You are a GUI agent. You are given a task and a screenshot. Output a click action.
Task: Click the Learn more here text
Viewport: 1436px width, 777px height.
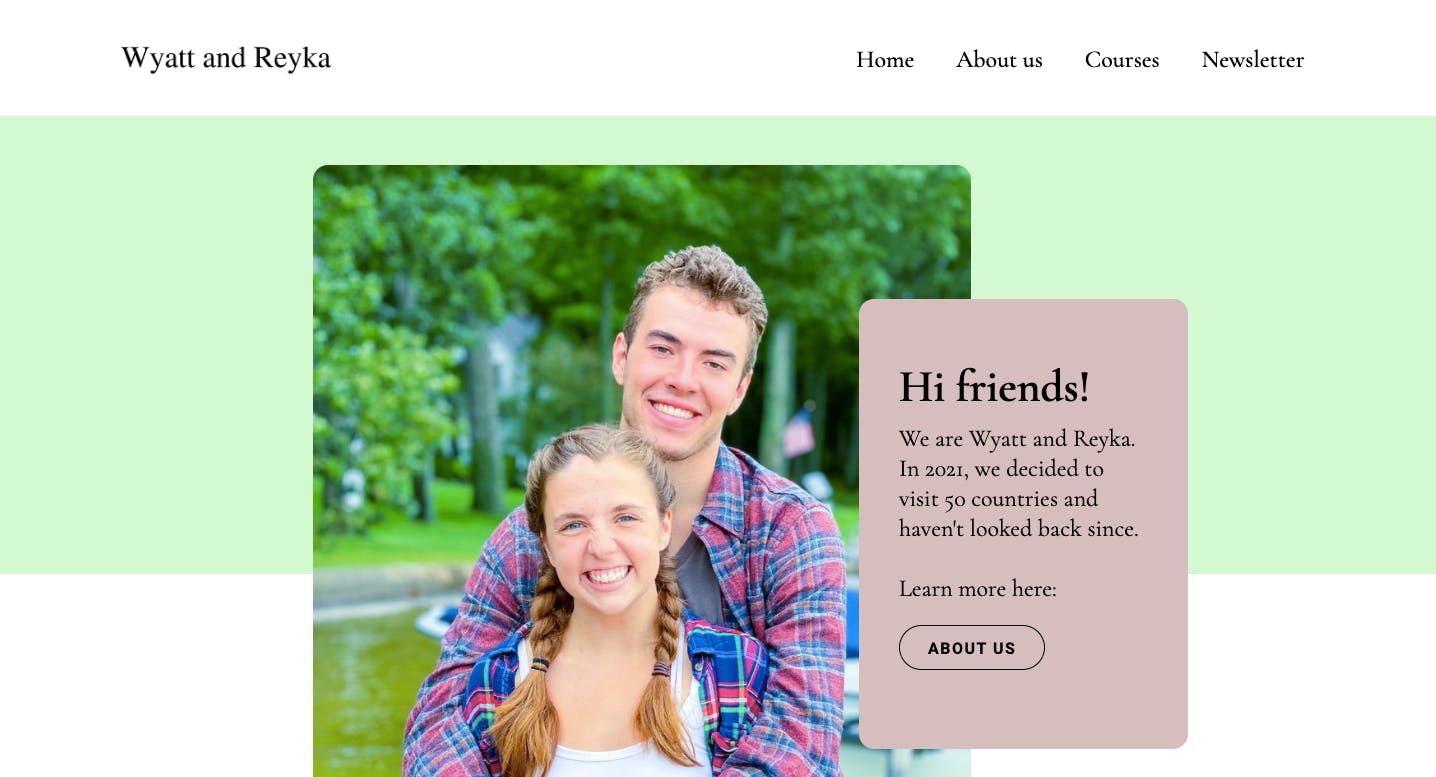click(978, 589)
